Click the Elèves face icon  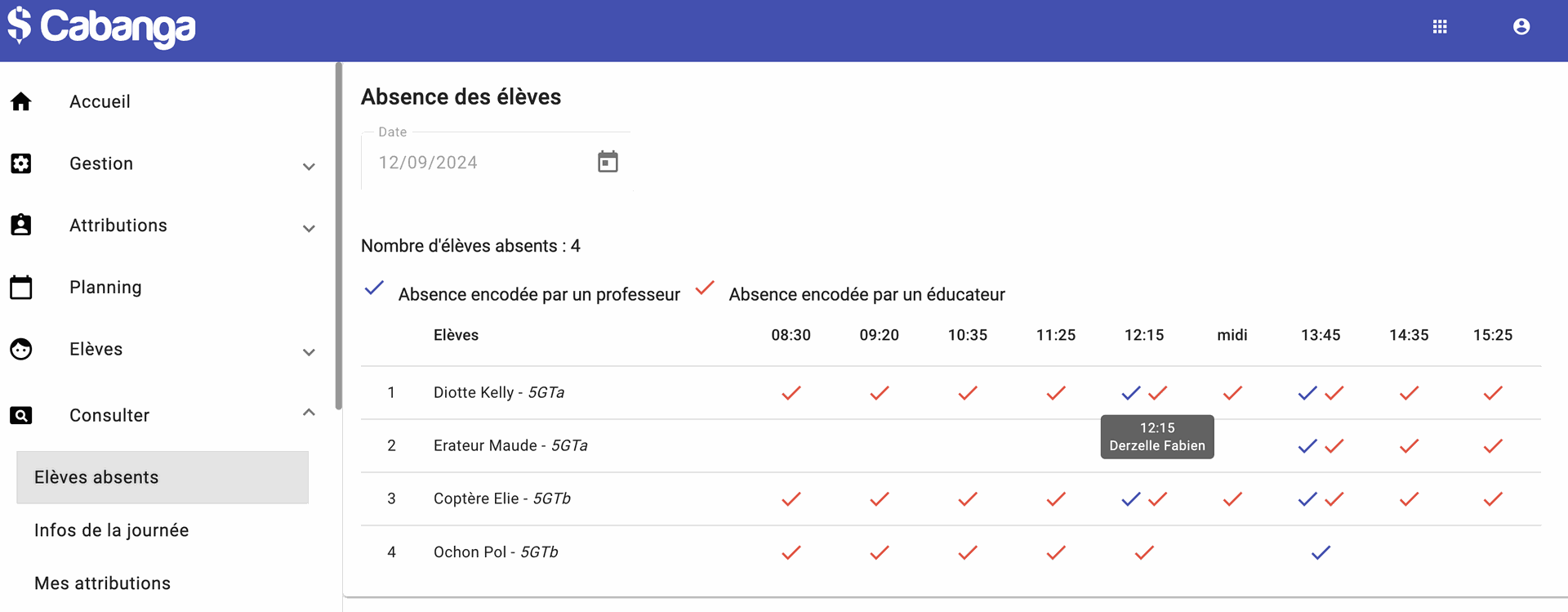21,349
